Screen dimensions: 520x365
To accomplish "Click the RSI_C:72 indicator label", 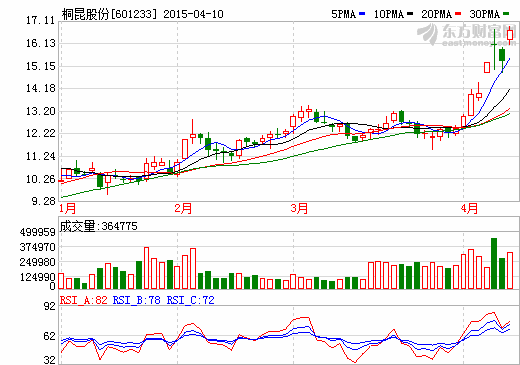I will 190,300.
